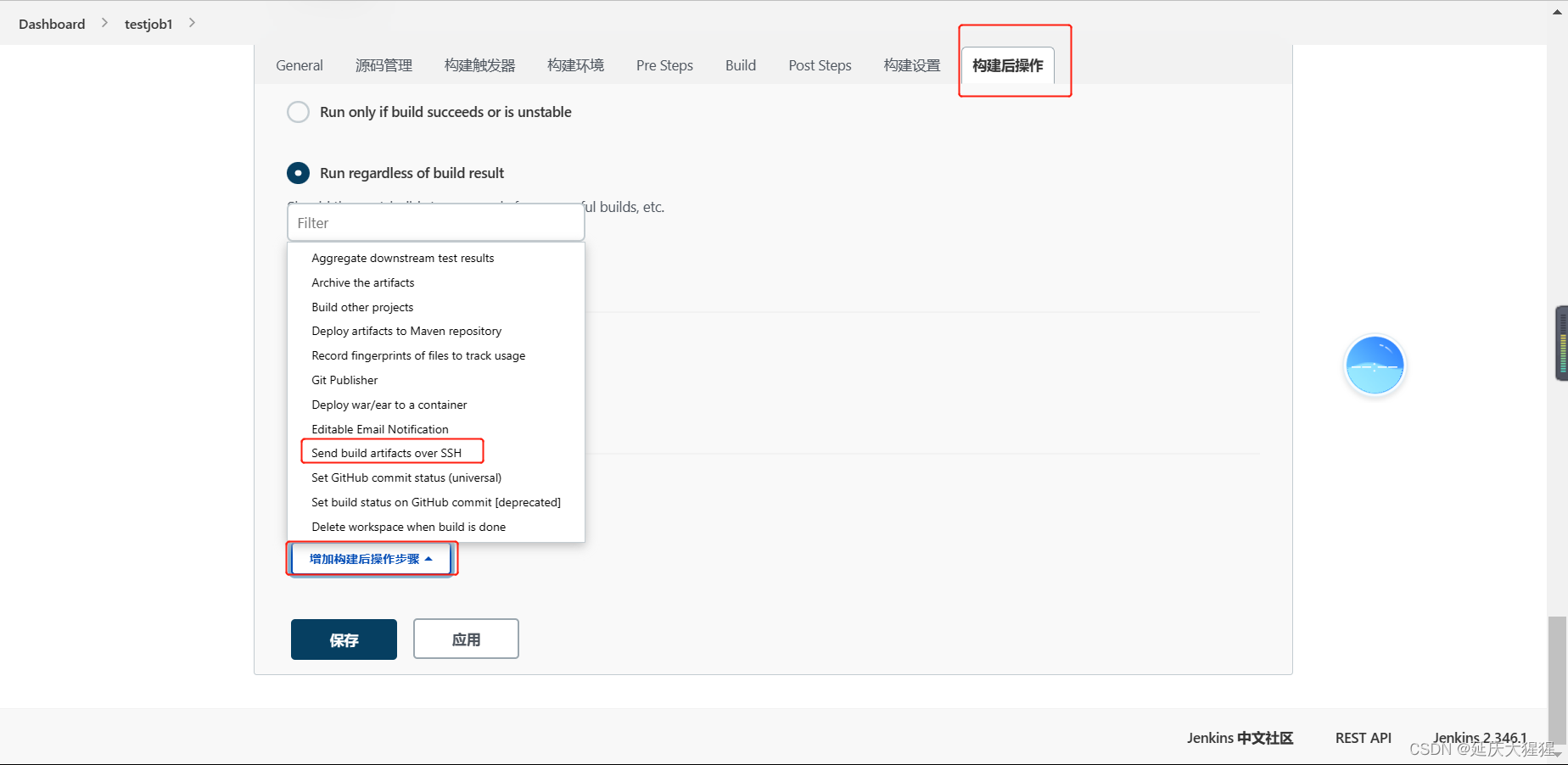Image resolution: width=1568 pixels, height=765 pixels.
Task: Switch to the 构建设置 tab
Action: pyautogui.click(x=912, y=65)
